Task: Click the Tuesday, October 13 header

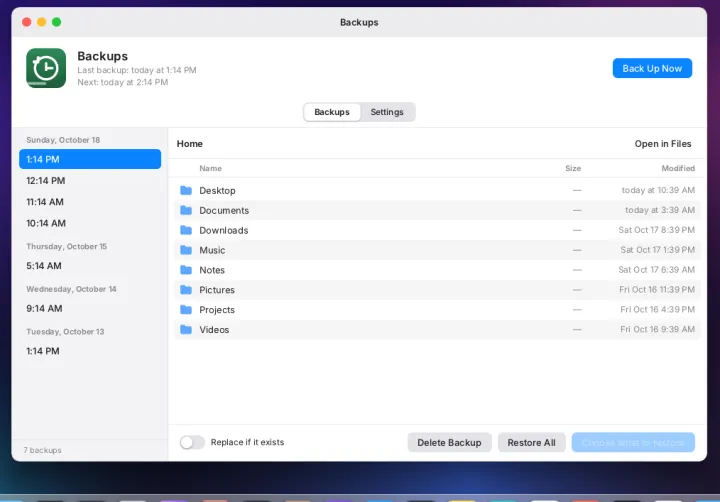Action: pyautogui.click(x=65, y=332)
